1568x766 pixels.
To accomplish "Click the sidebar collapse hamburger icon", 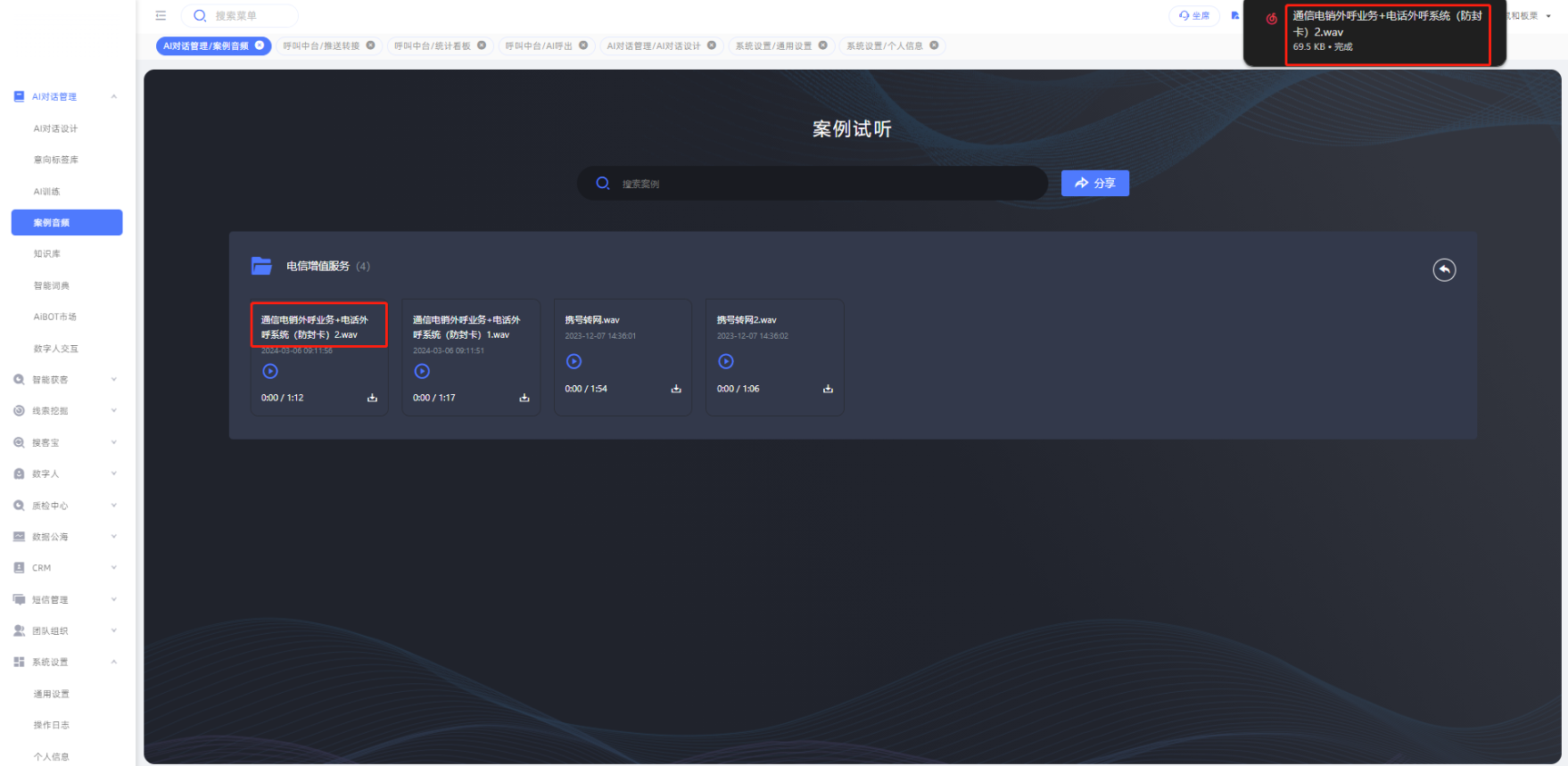I will tap(161, 15).
